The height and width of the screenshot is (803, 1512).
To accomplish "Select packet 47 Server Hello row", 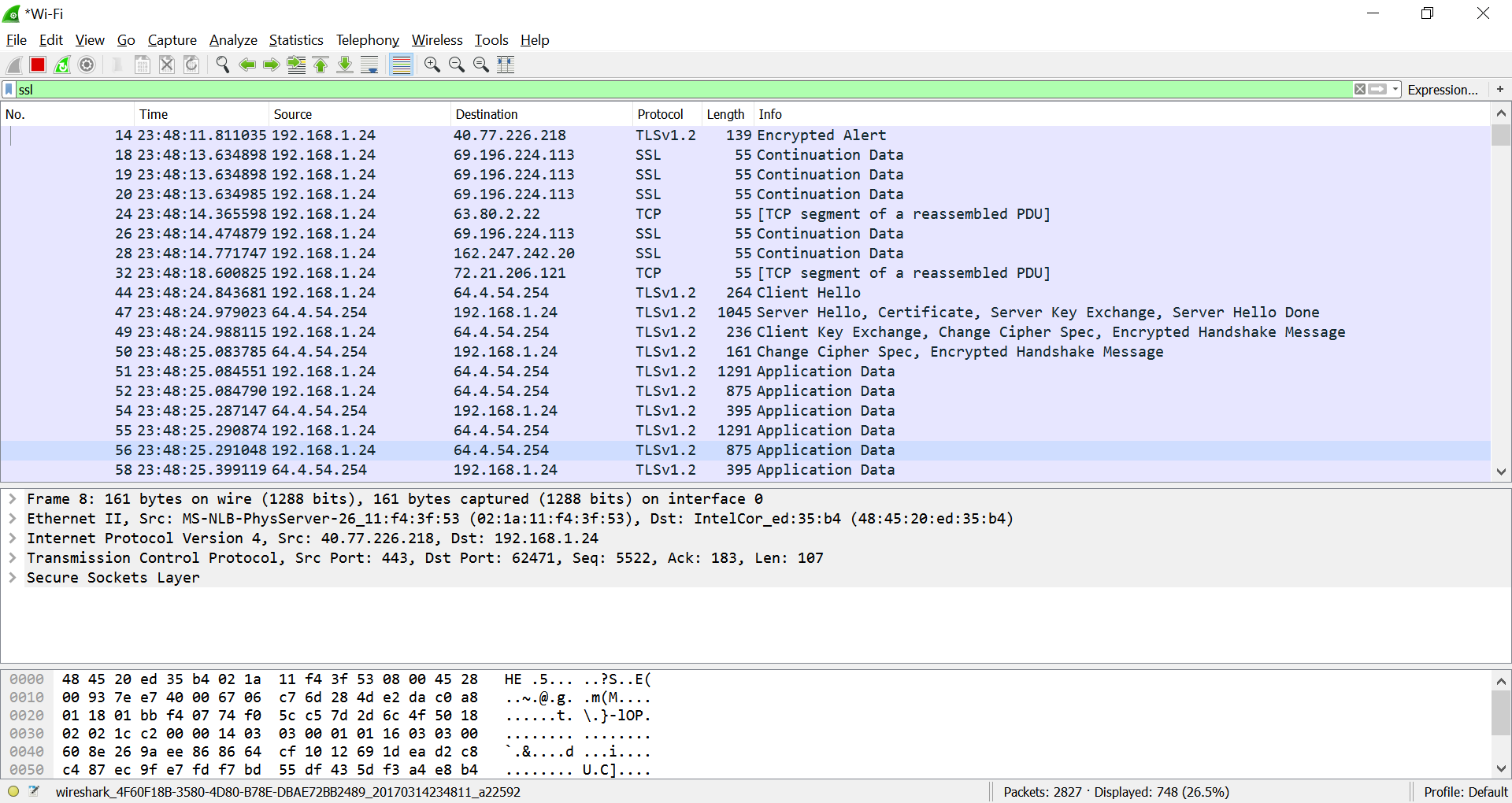I will click(745, 313).
